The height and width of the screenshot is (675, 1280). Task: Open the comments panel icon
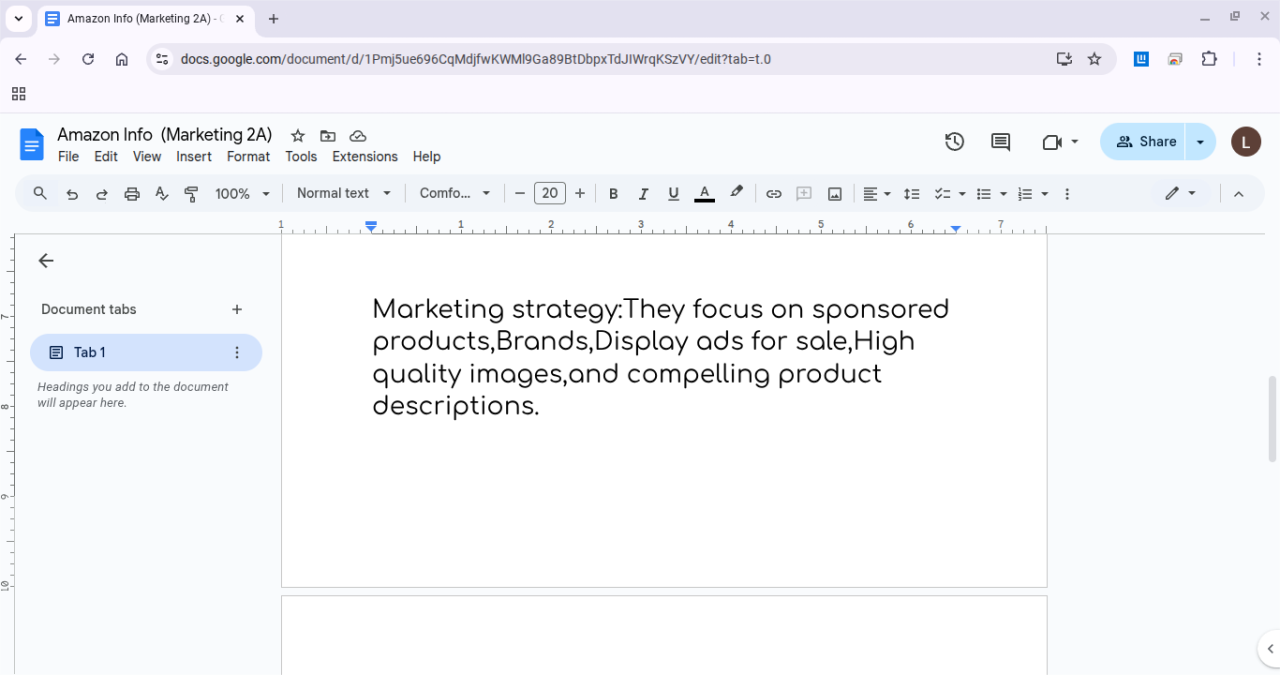(1000, 142)
